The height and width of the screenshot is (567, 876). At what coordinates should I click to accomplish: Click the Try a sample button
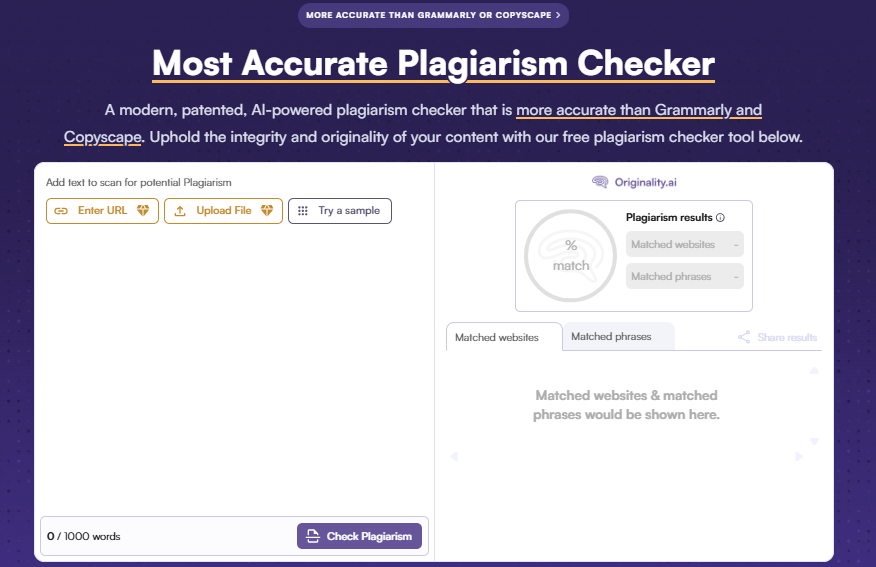[340, 211]
